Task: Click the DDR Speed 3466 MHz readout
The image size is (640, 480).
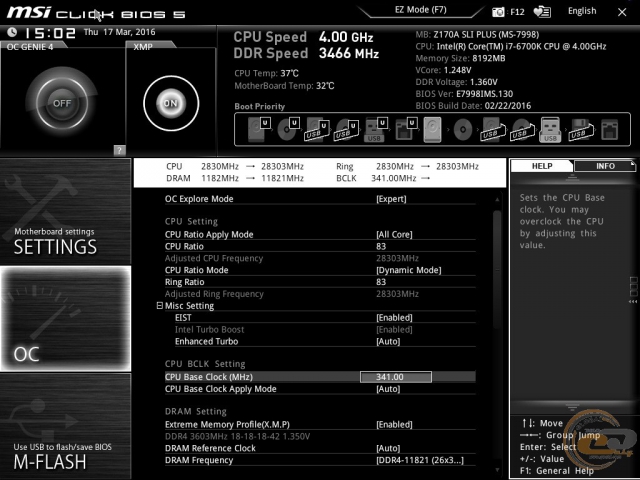Action: point(306,53)
